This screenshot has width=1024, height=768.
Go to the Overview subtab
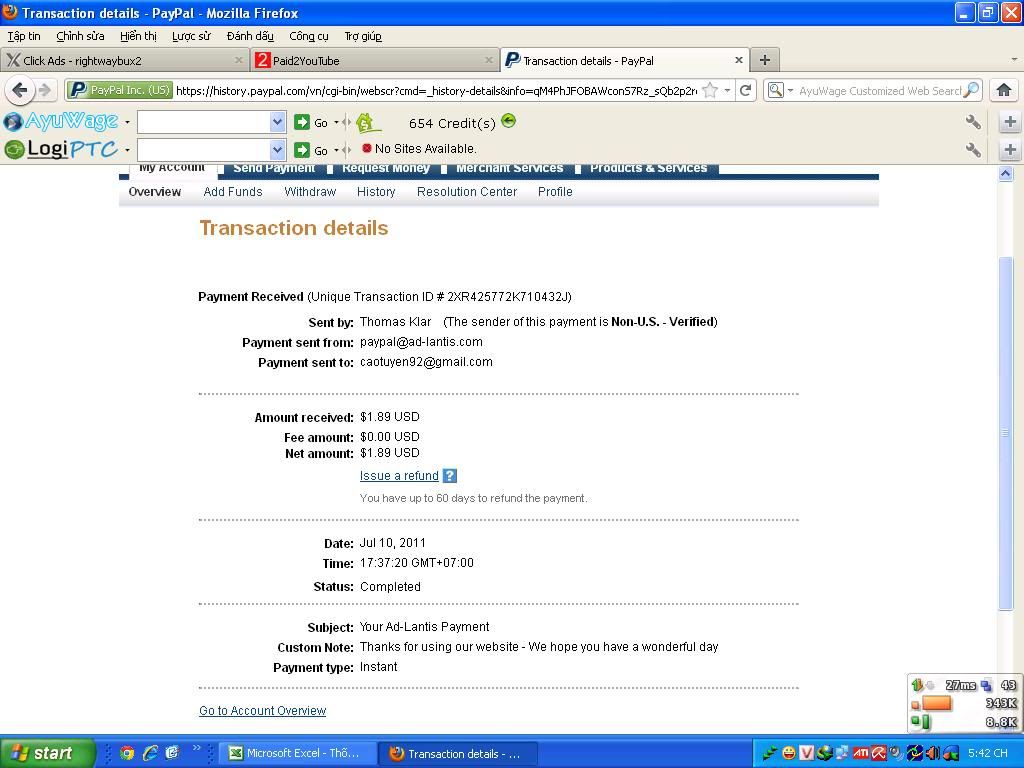[155, 192]
